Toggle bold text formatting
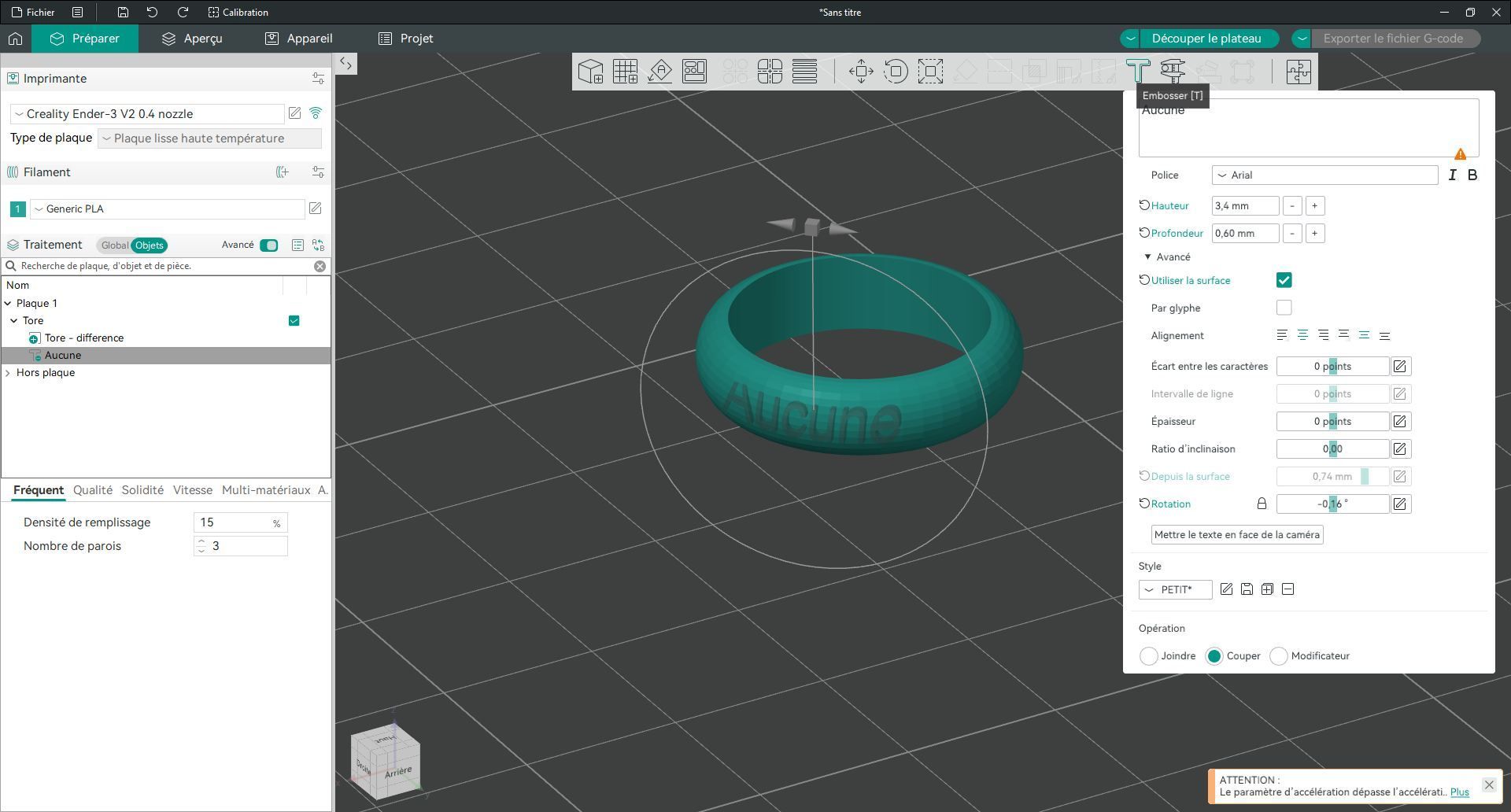This screenshot has width=1511, height=812. click(x=1472, y=175)
